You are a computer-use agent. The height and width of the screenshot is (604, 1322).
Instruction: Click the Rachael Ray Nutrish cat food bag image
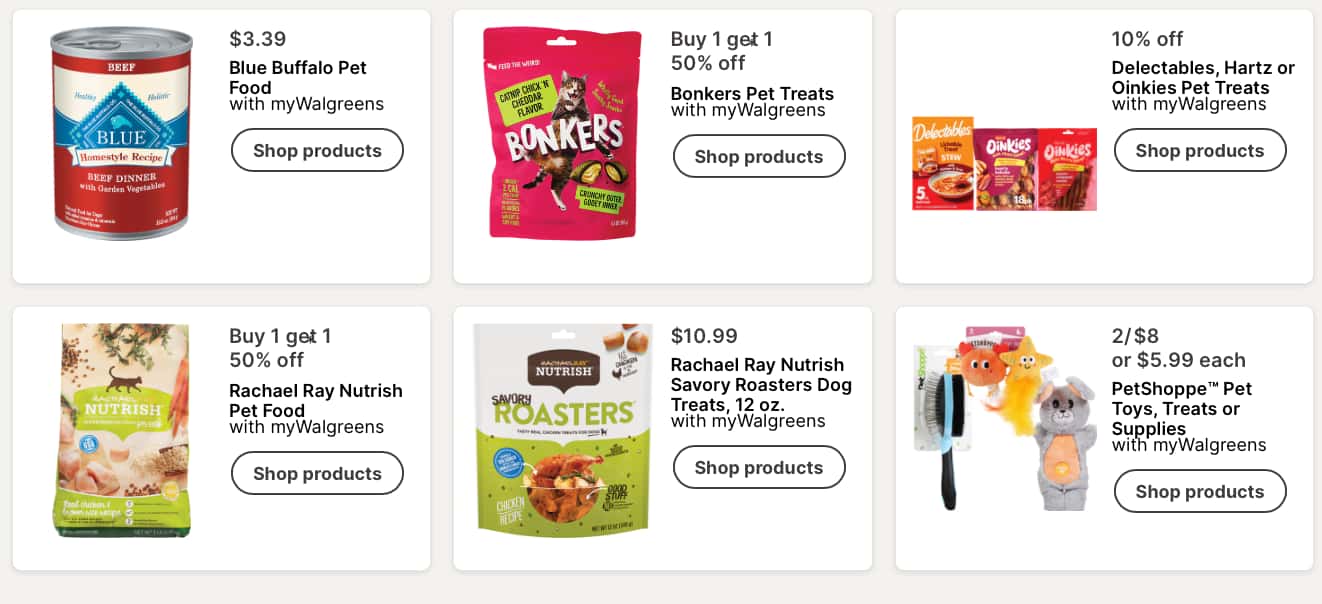point(122,430)
